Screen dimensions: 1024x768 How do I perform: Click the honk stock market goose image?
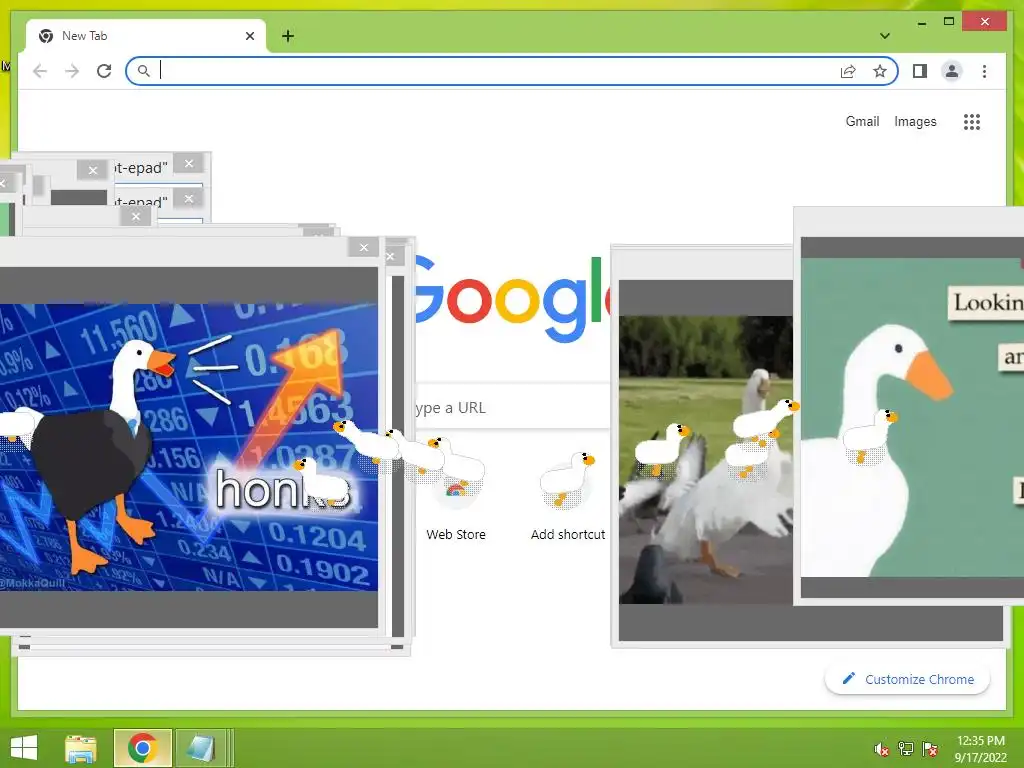click(x=189, y=447)
